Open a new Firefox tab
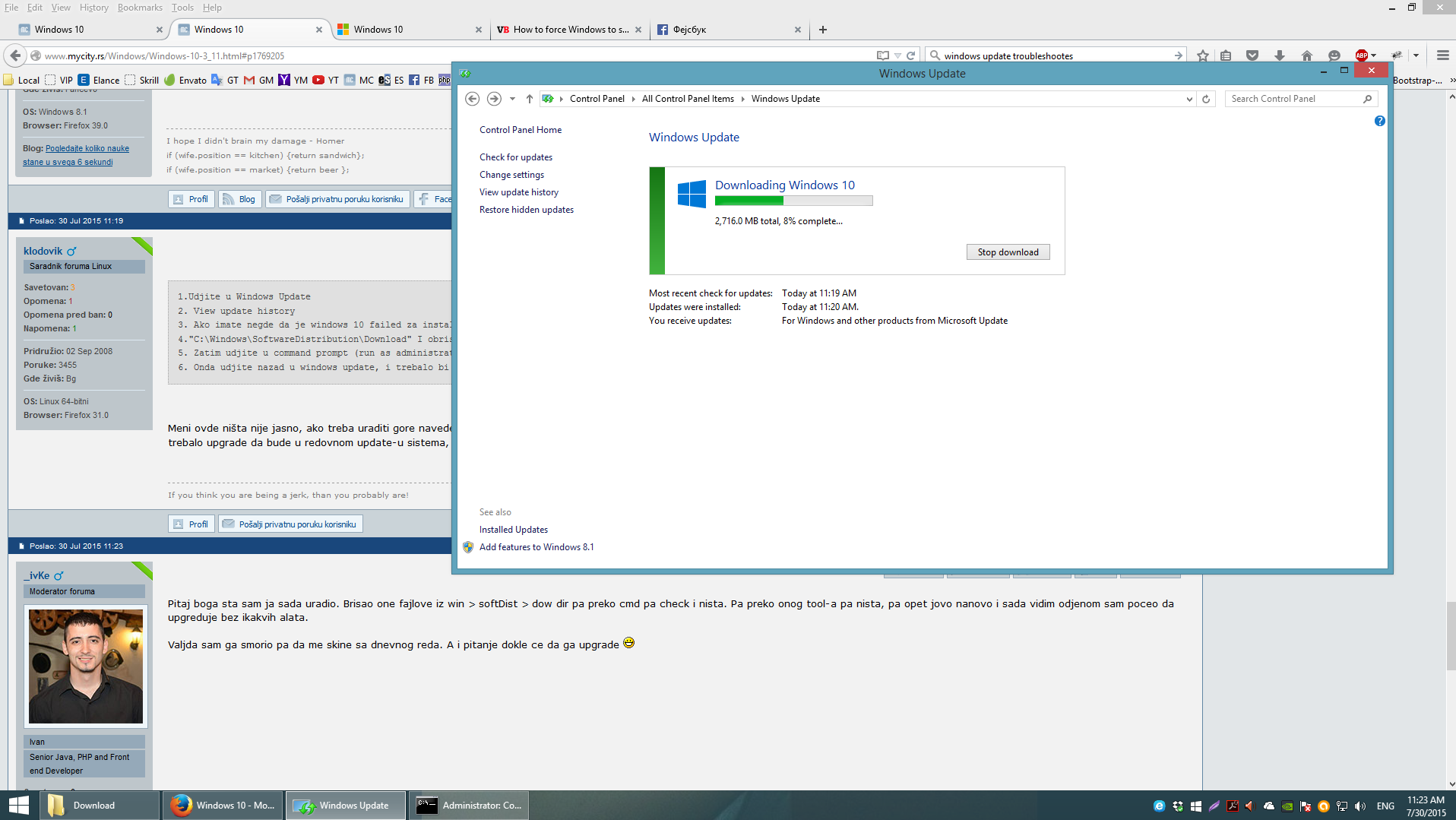The width and height of the screenshot is (1456, 820). coord(822,30)
